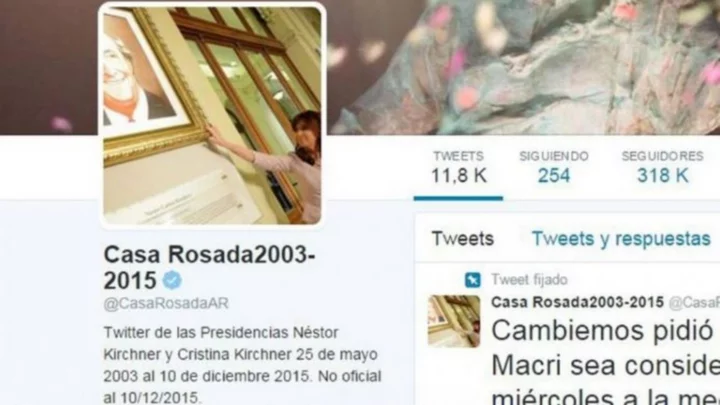The height and width of the screenshot is (405, 720).
Task: Click the Macri sea conside tweet line
Action: pyautogui.click(x=606, y=366)
